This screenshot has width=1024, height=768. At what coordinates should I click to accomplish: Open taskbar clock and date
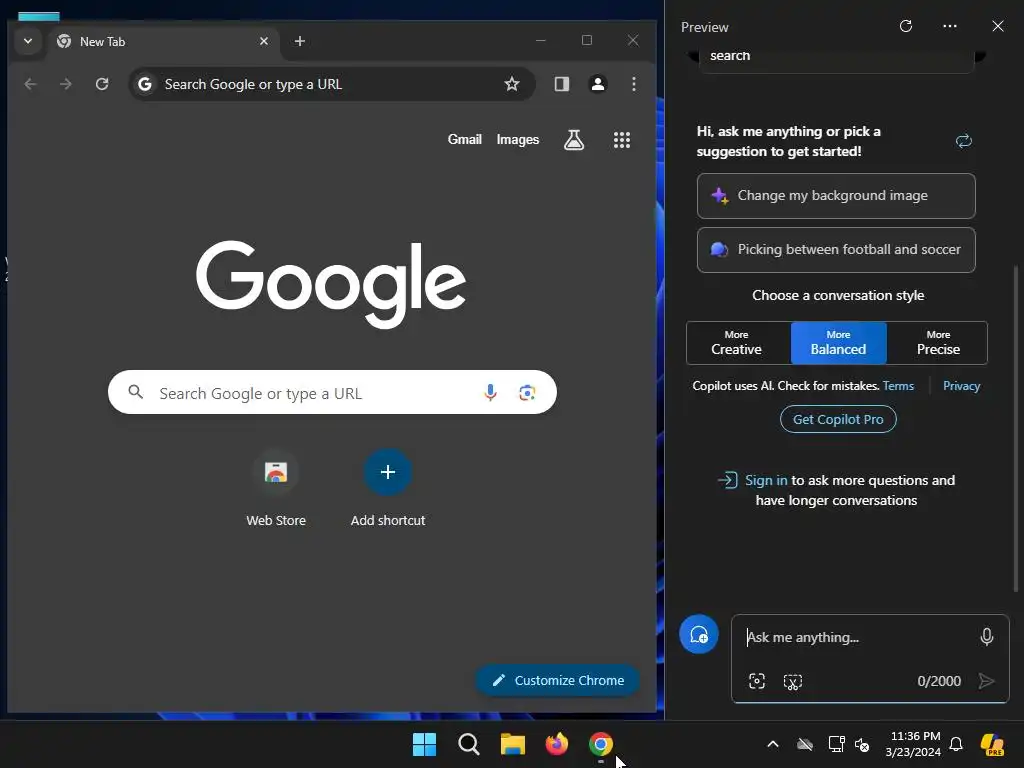pos(913,744)
